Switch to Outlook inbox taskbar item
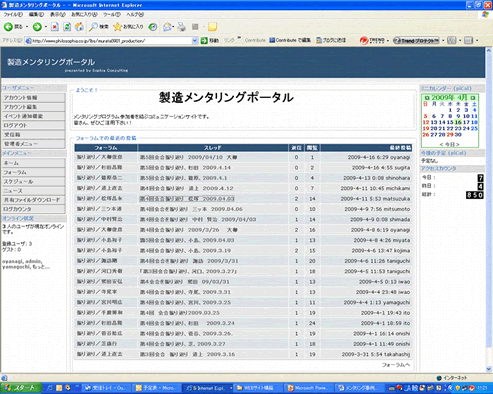493x394 pixels. [x=105, y=388]
